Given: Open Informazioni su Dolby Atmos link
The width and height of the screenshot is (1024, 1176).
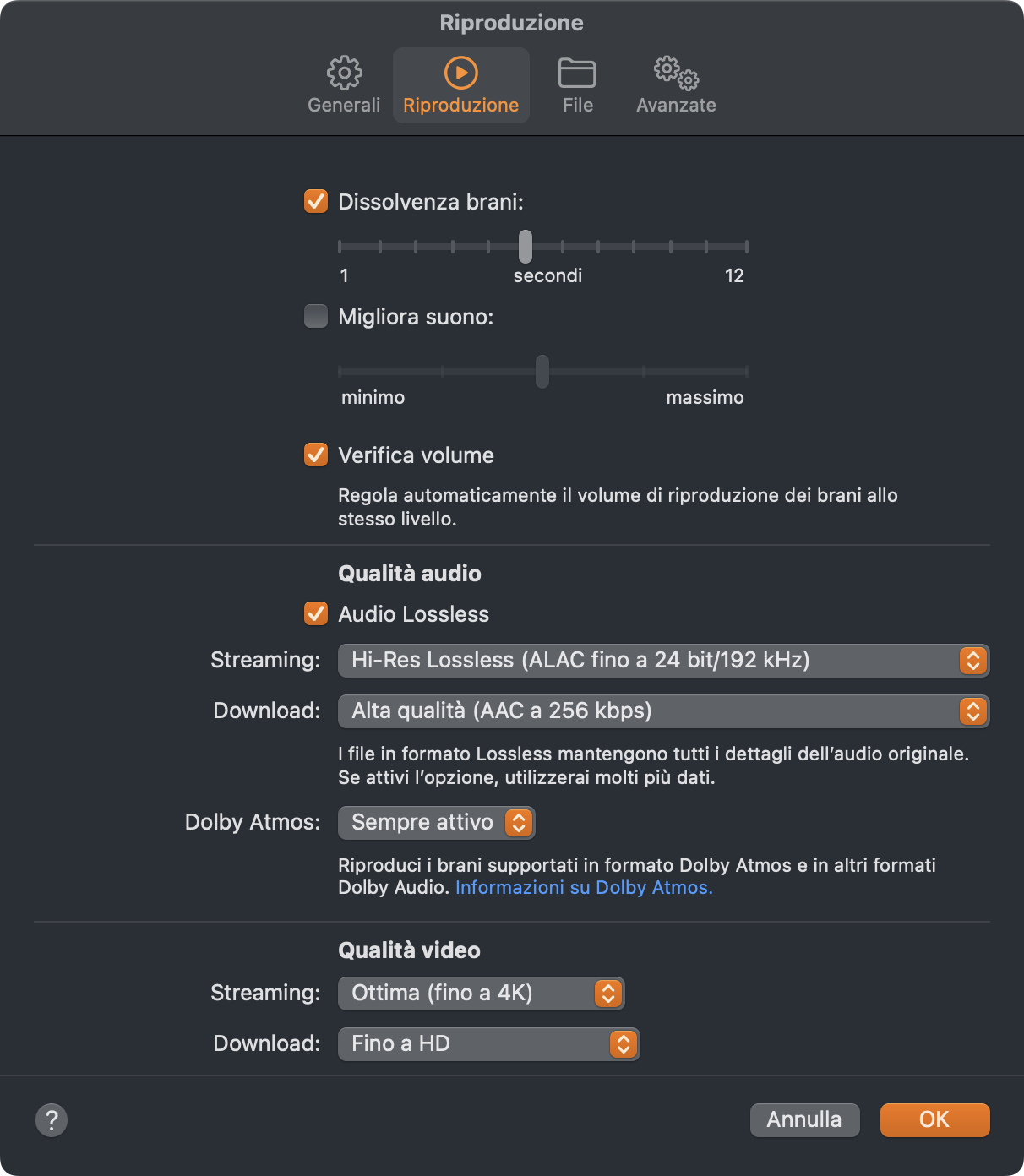Looking at the screenshot, I should [x=584, y=888].
